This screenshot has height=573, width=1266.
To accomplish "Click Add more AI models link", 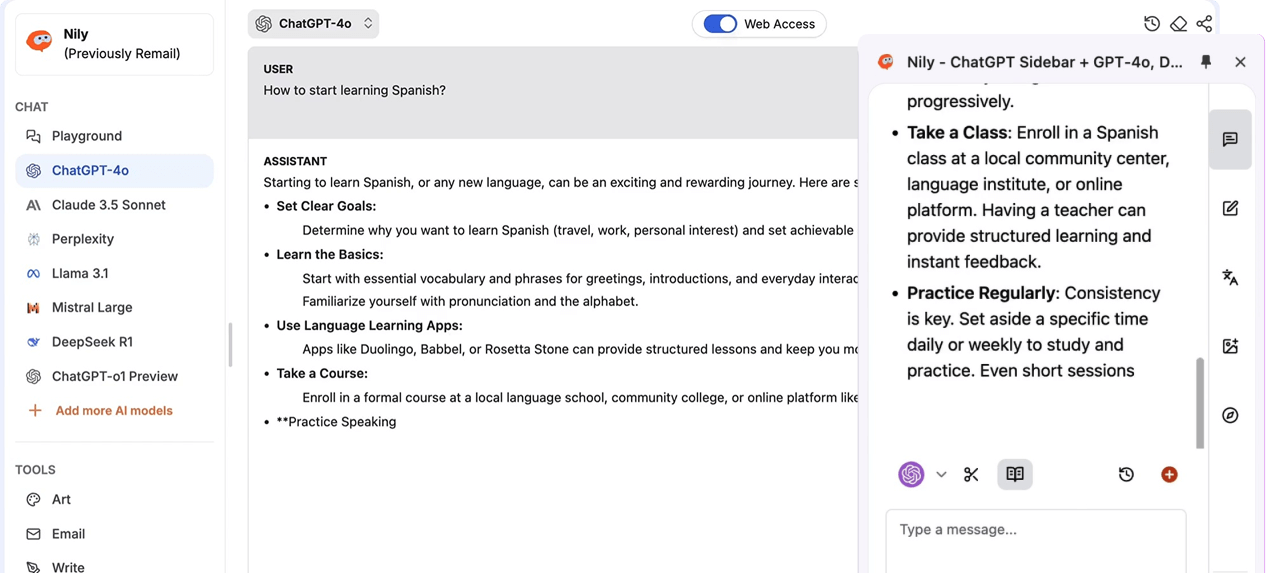I will [x=114, y=411].
